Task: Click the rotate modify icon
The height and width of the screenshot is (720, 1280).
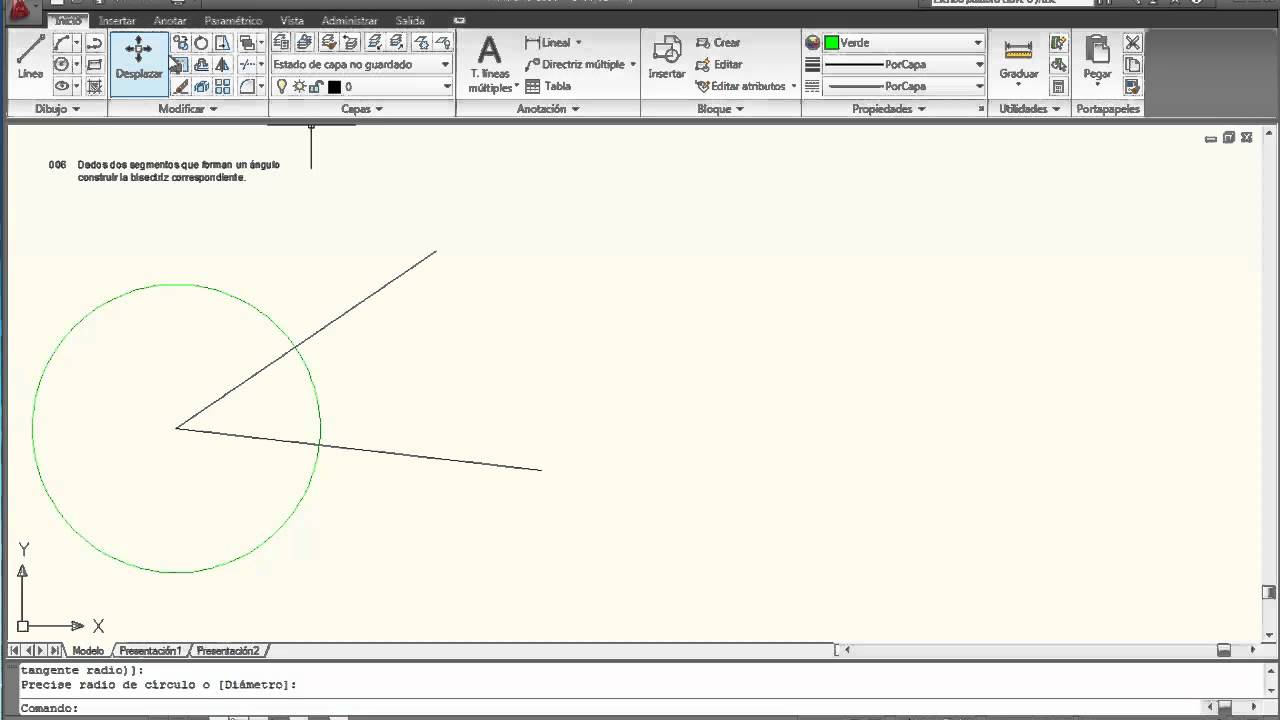Action: pos(201,43)
